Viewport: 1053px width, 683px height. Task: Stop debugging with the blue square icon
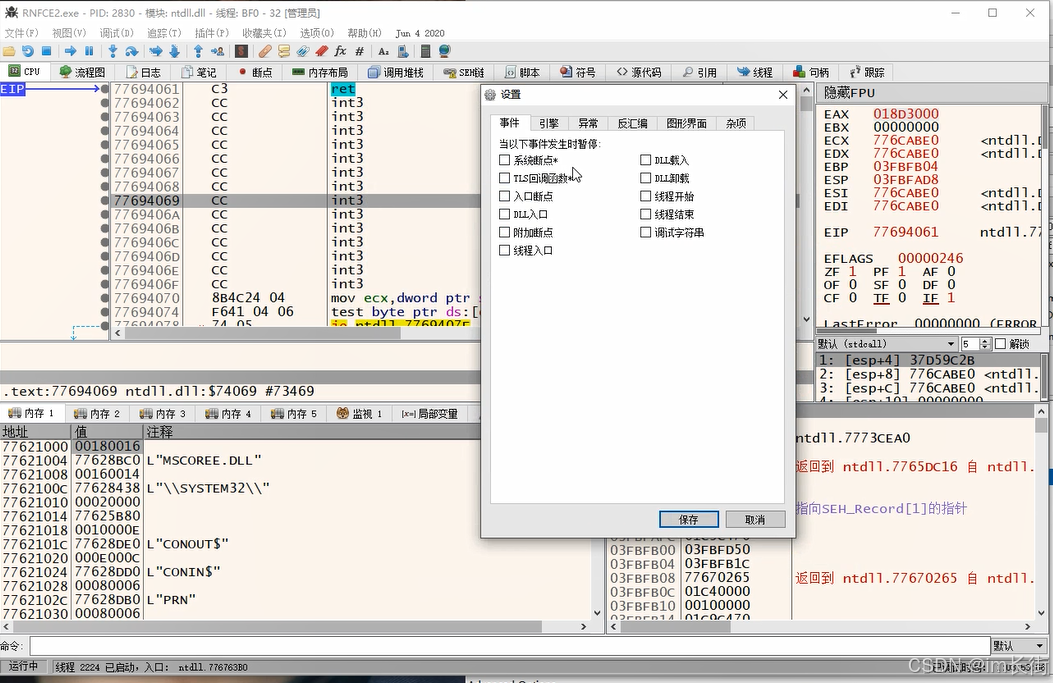point(46,51)
